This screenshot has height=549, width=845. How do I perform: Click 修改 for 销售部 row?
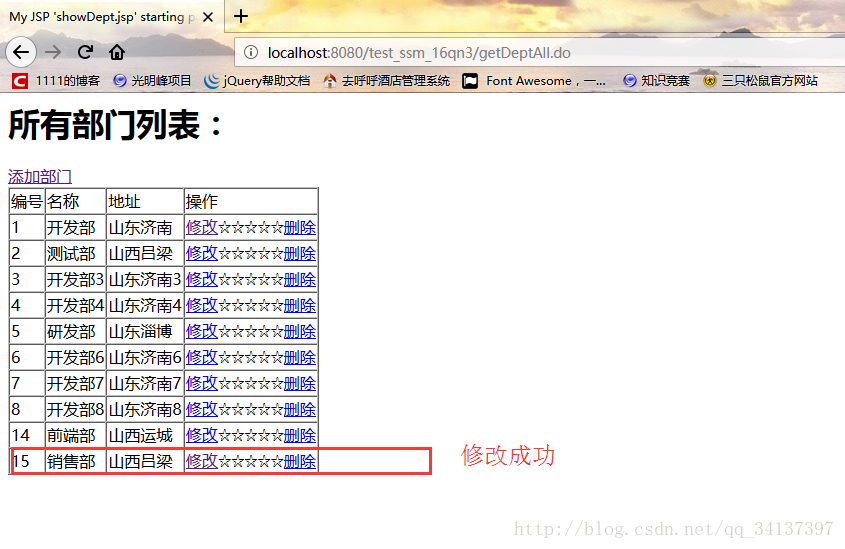(202, 461)
